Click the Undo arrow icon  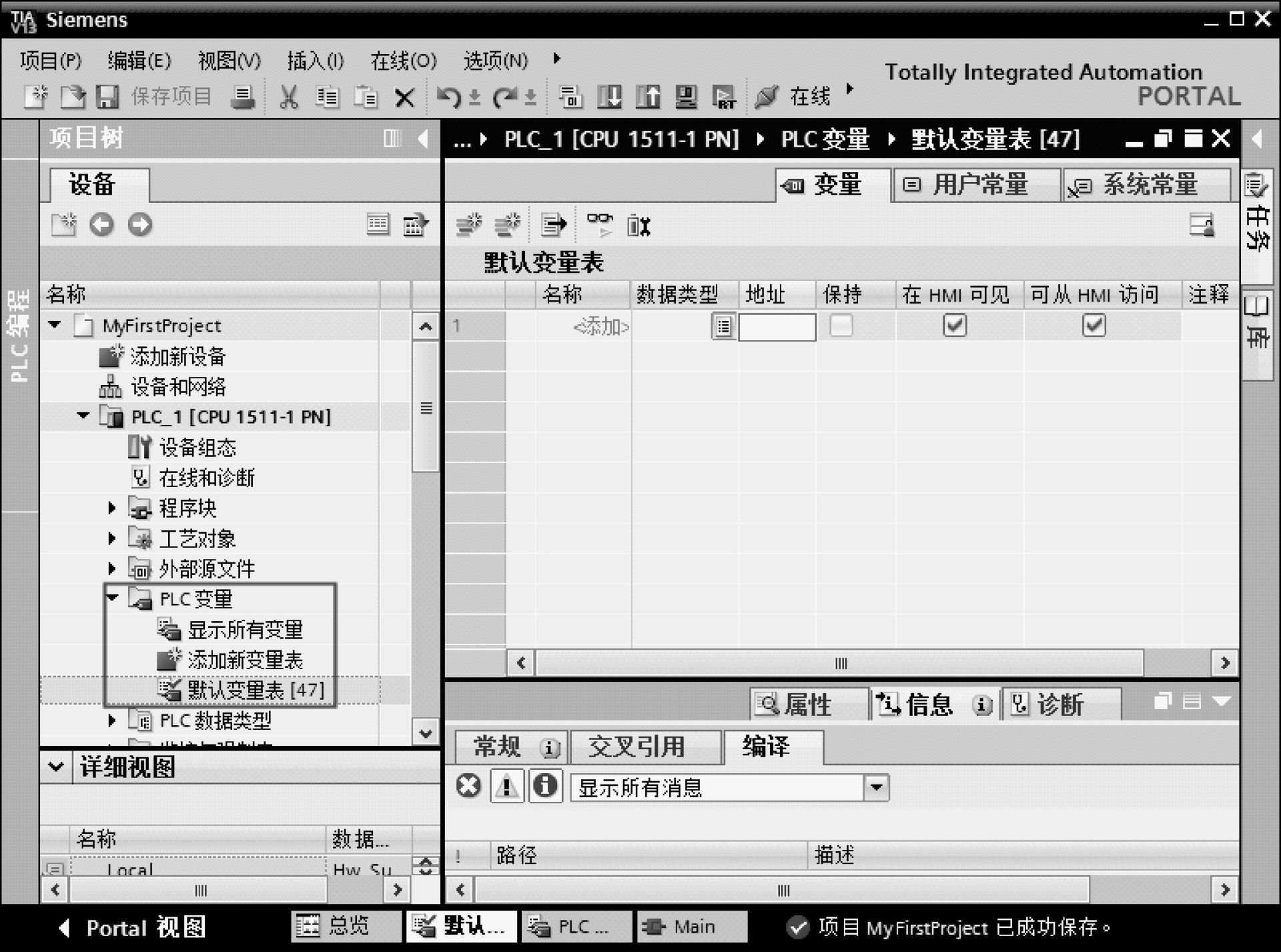[448, 97]
